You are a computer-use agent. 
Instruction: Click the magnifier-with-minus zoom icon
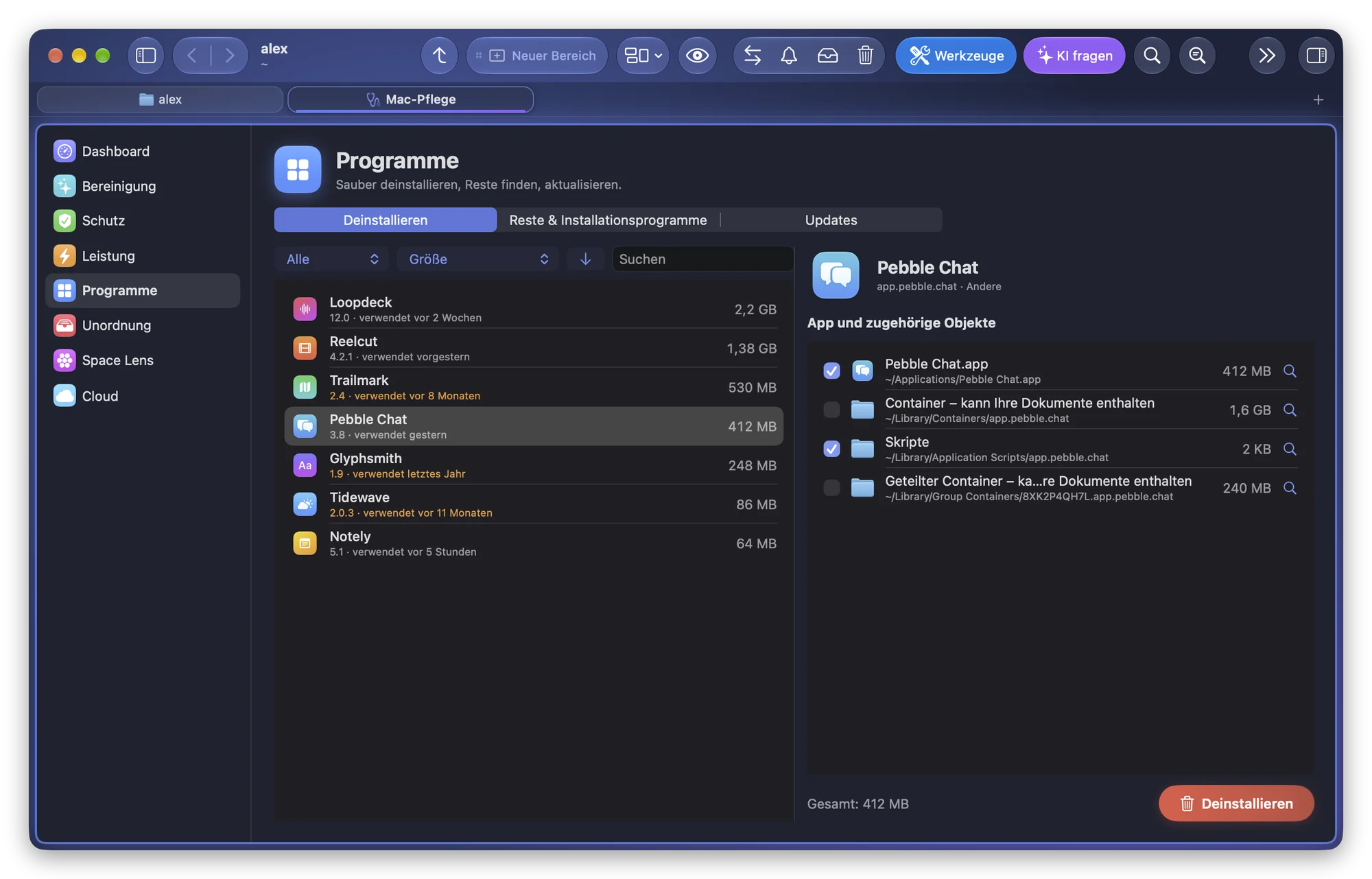1197,56
